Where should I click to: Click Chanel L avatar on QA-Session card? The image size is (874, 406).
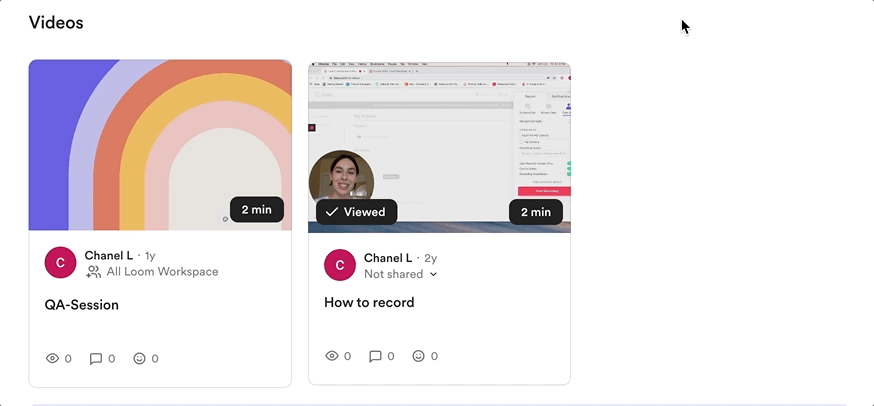61,264
